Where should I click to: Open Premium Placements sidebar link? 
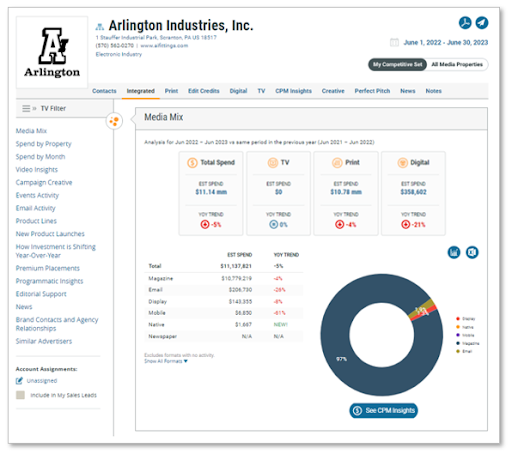coord(48,268)
